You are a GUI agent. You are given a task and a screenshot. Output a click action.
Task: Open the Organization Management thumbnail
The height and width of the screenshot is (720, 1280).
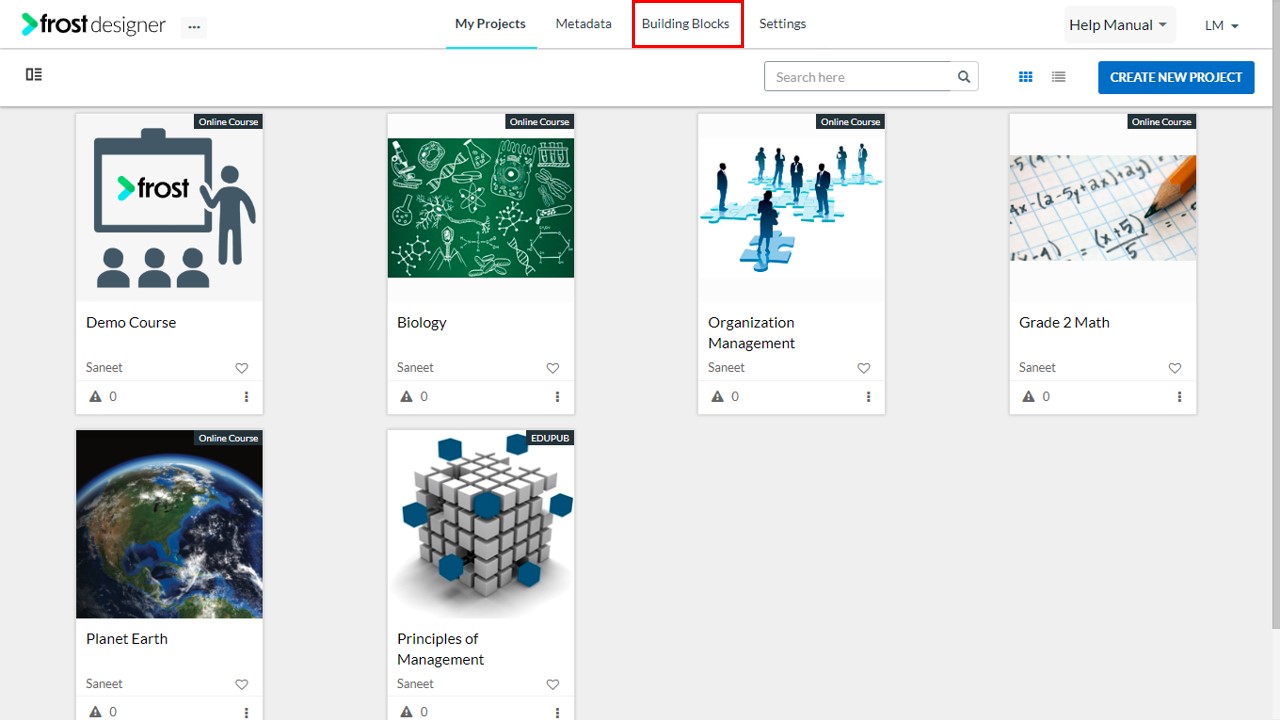coord(791,207)
